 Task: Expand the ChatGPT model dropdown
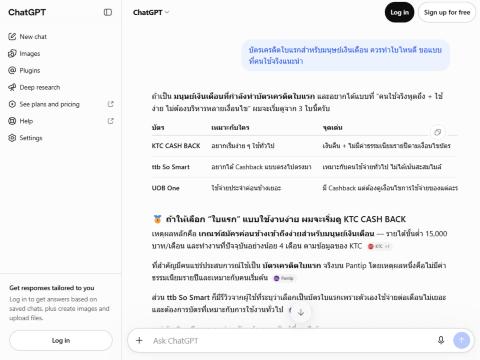click(151, 12)
